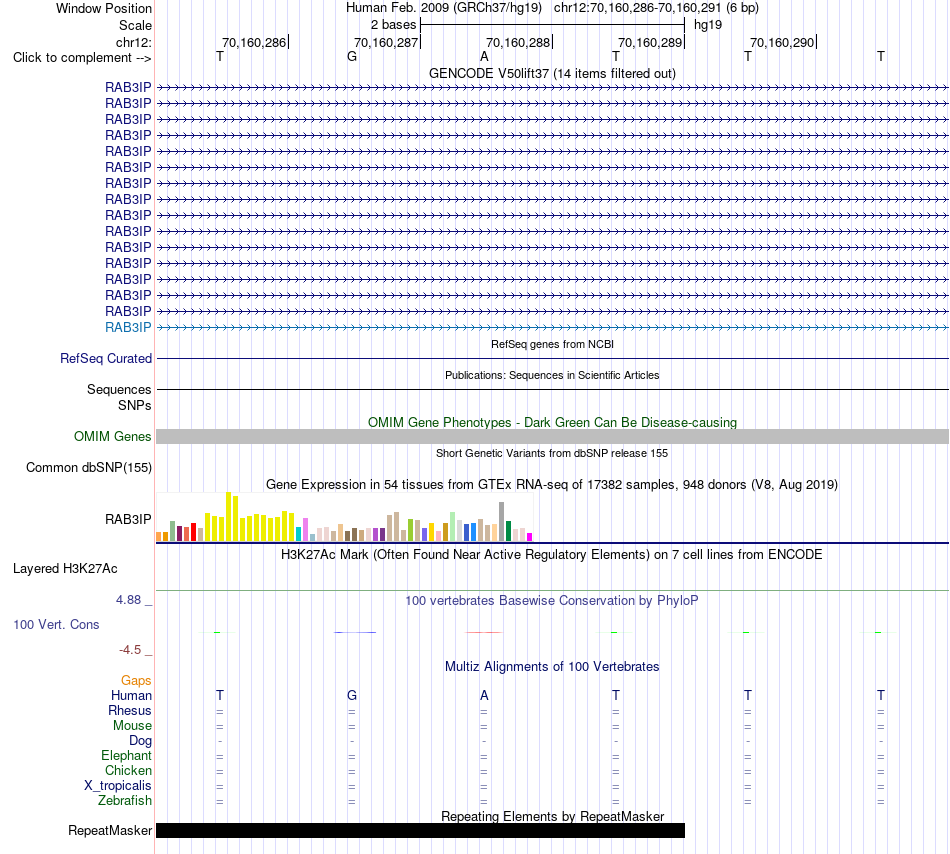950x854 pixels.
Task: Click A in the Human alignment row
Action: (484, 695)
